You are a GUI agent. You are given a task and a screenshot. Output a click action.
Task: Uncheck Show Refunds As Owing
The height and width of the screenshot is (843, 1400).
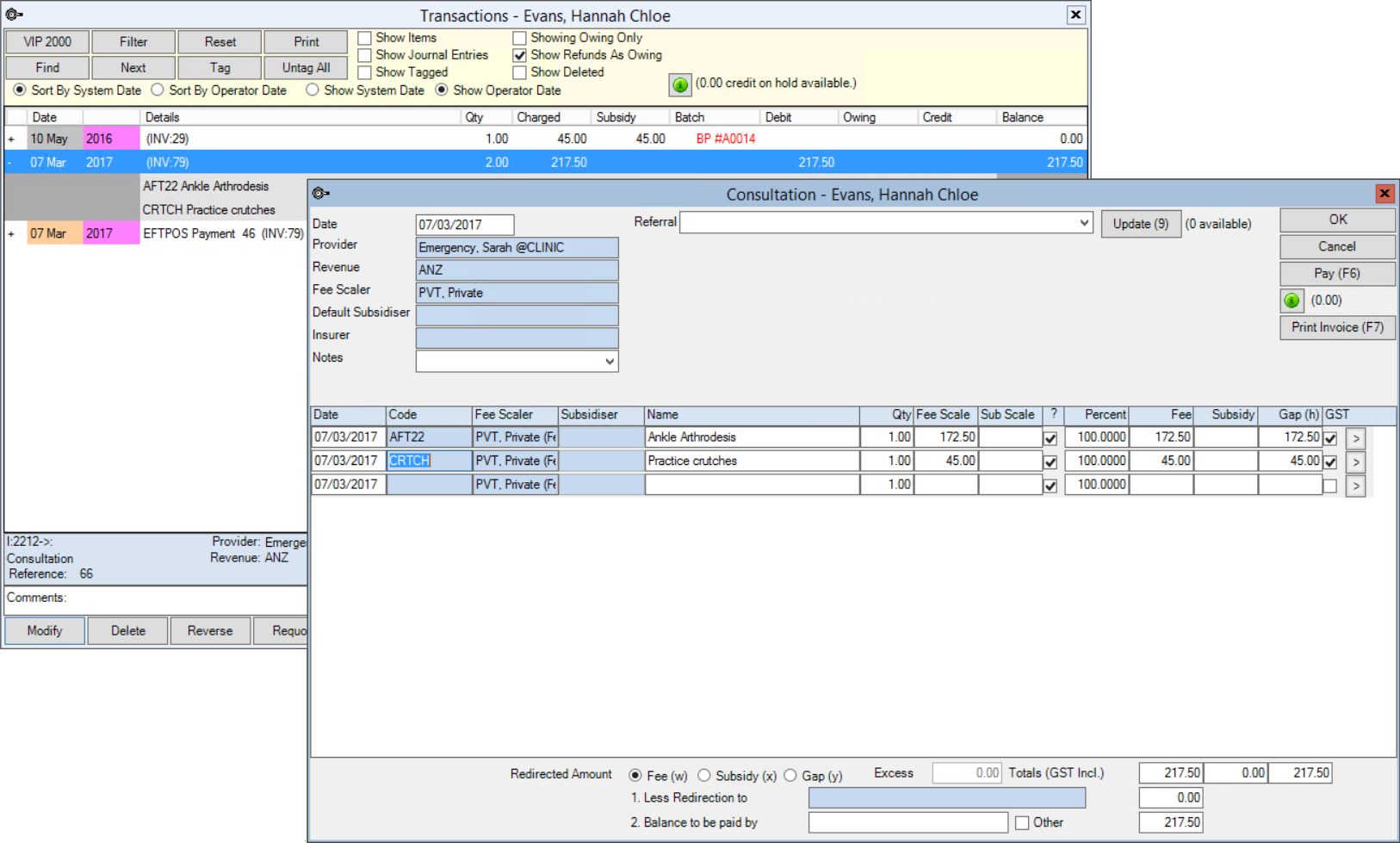pyautogui.click(x=519, y=55)
